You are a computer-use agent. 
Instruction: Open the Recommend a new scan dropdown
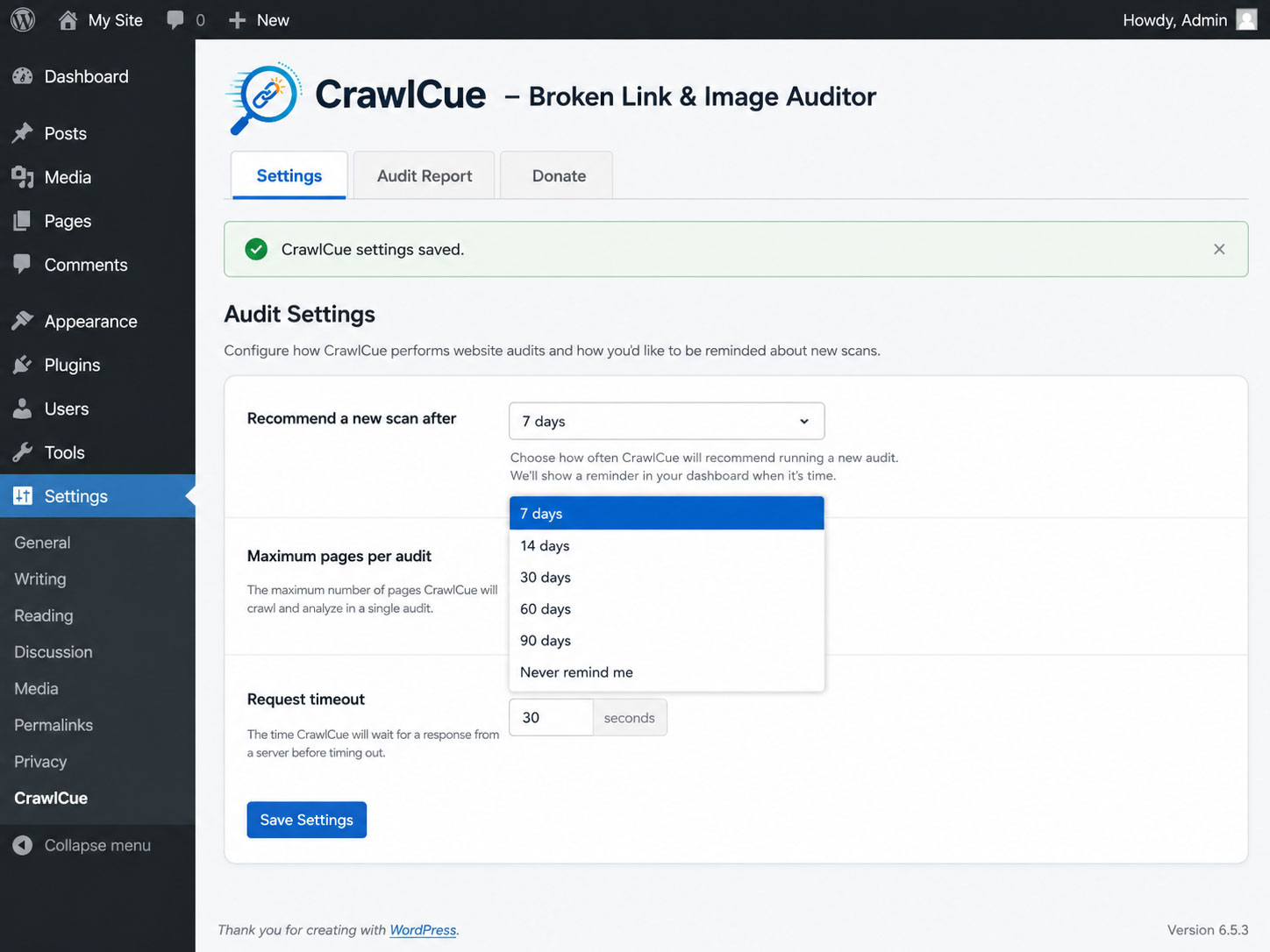tap(667, 421)
